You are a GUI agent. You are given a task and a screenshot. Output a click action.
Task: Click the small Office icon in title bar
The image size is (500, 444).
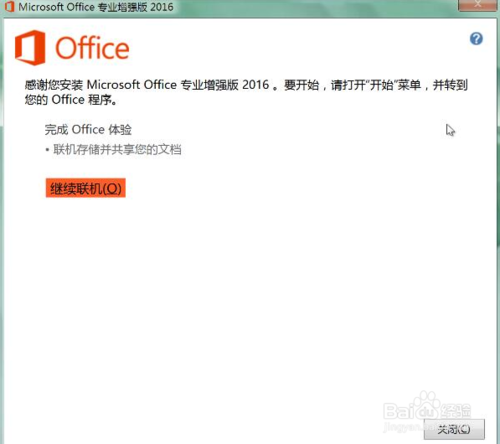pos(9,7)
